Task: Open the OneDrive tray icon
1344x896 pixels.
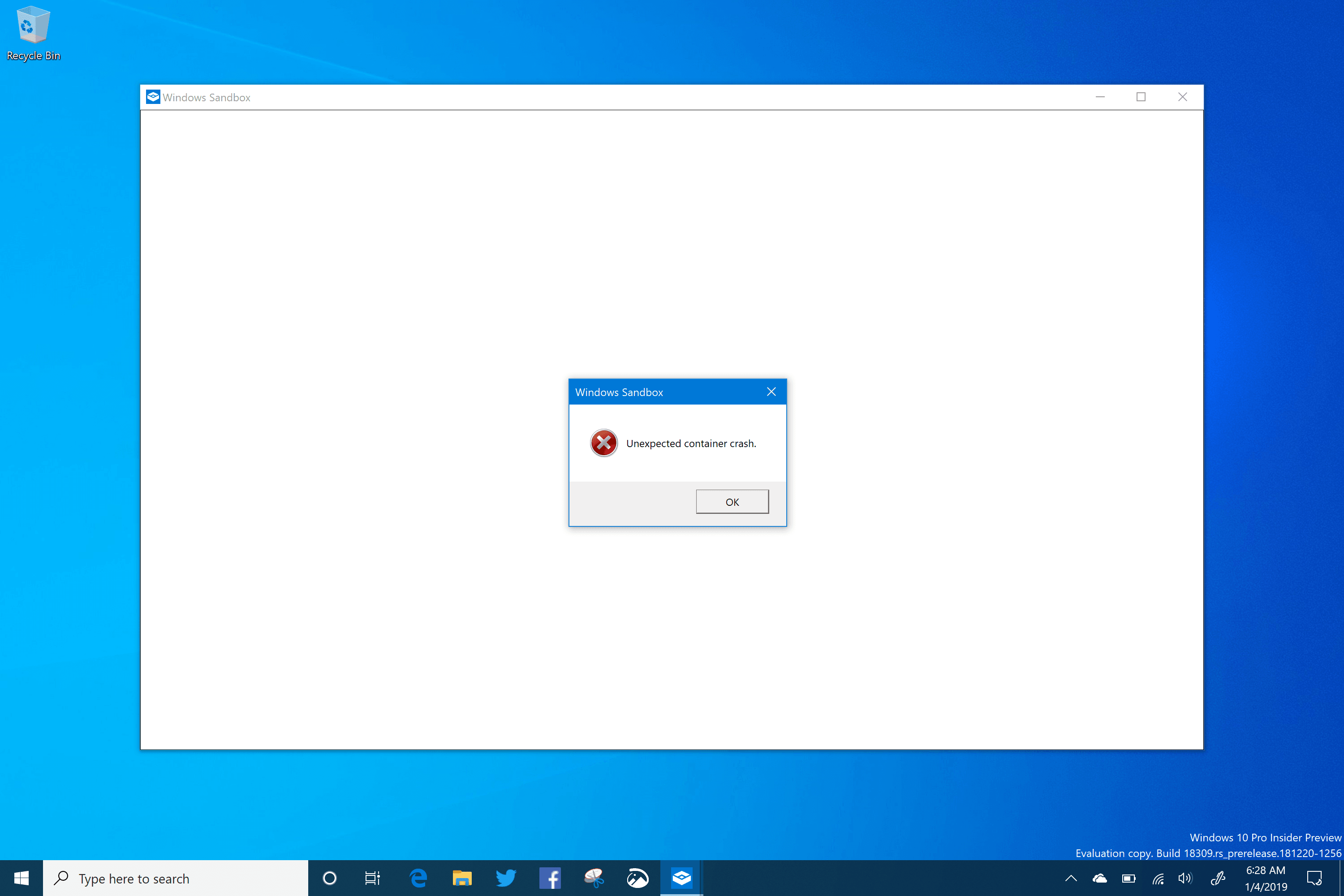Action: (x=1099, y=878)
